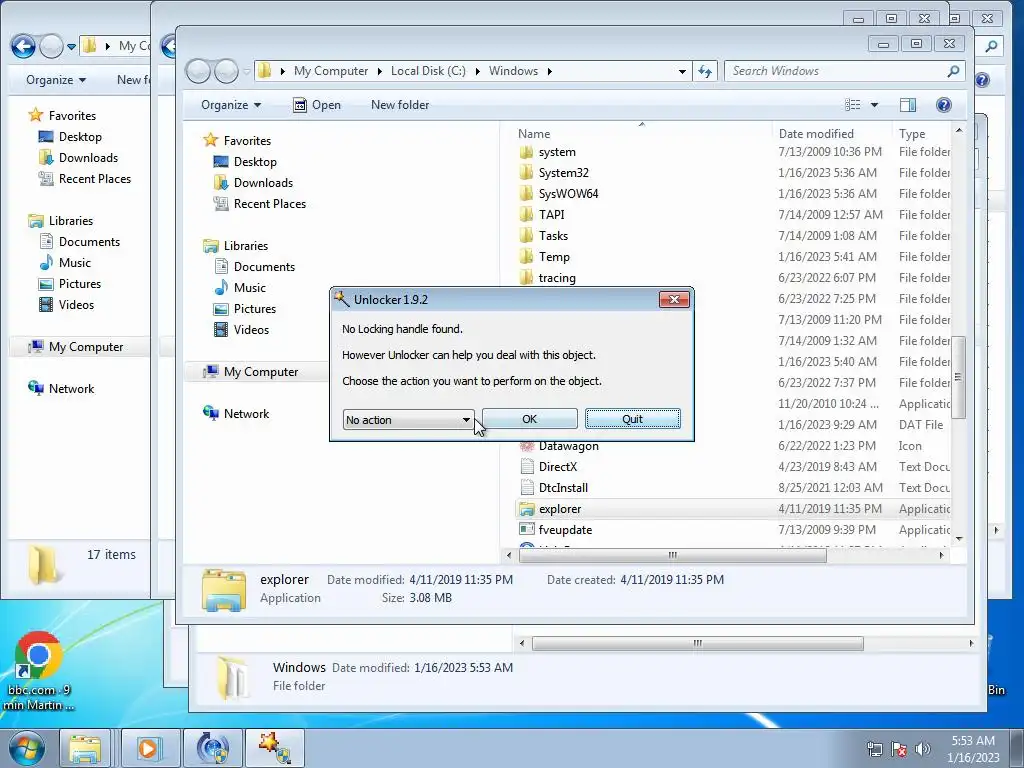Screen dimensions: 1024x768
Task: Select the explorer application icon
Action: [x=527, y=509]
